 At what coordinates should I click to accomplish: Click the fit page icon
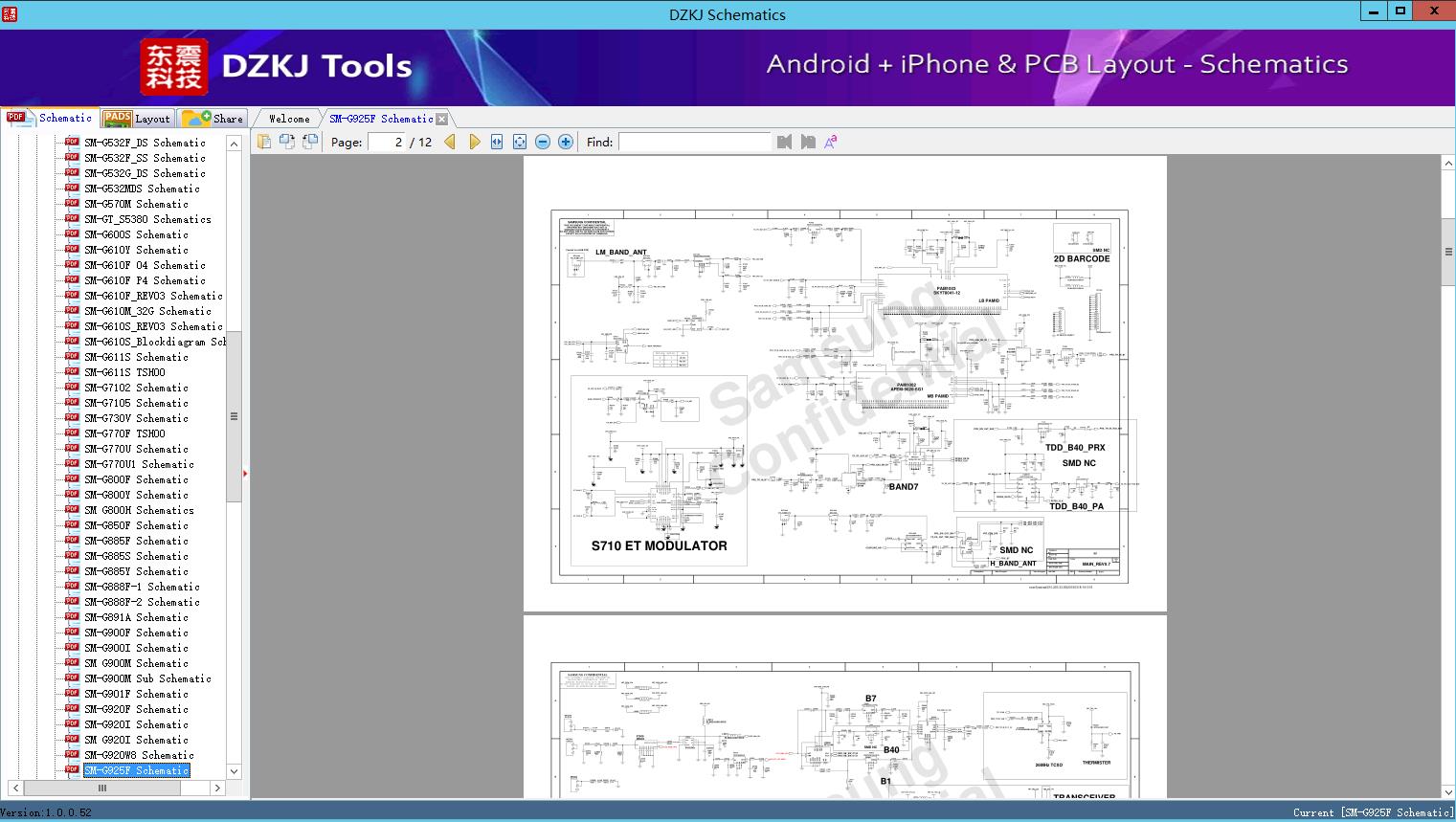click(x=520, y=142)
